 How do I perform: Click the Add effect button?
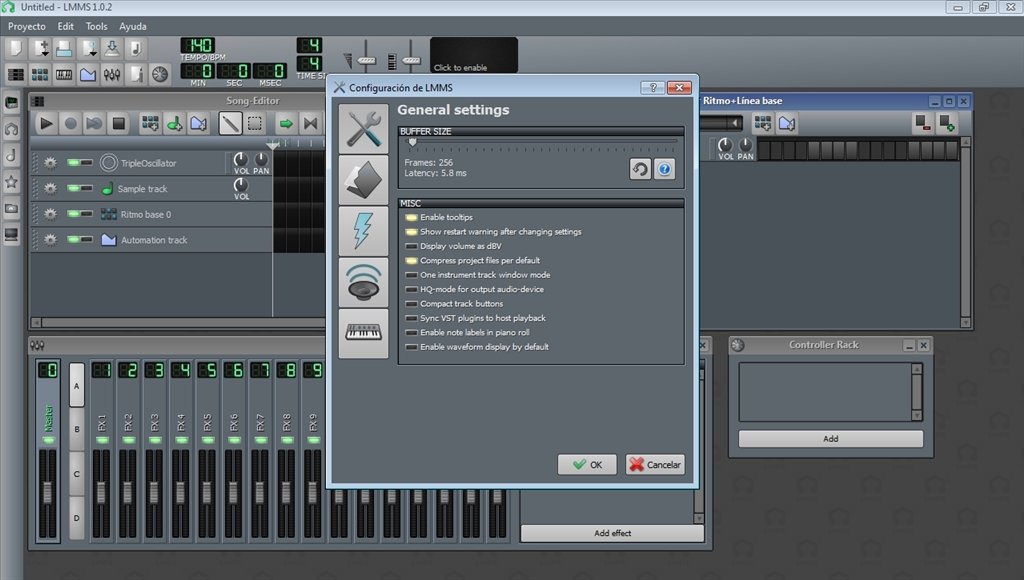click(612, 533)
